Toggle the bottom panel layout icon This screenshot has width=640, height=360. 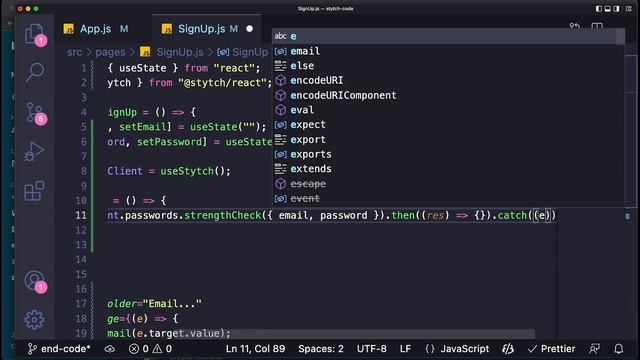coord(608,9)
